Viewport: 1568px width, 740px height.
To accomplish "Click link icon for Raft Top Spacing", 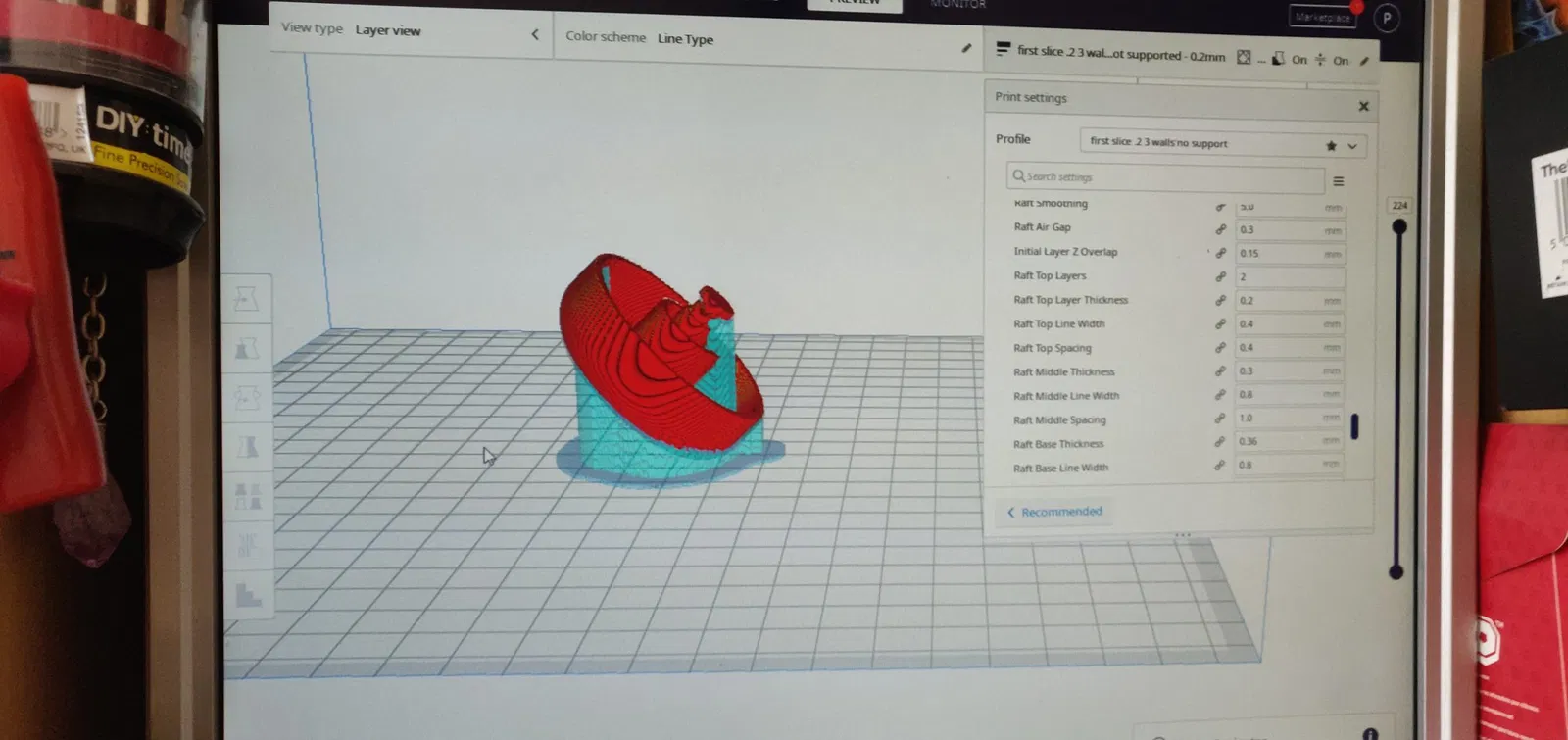I will (1221, 347).
